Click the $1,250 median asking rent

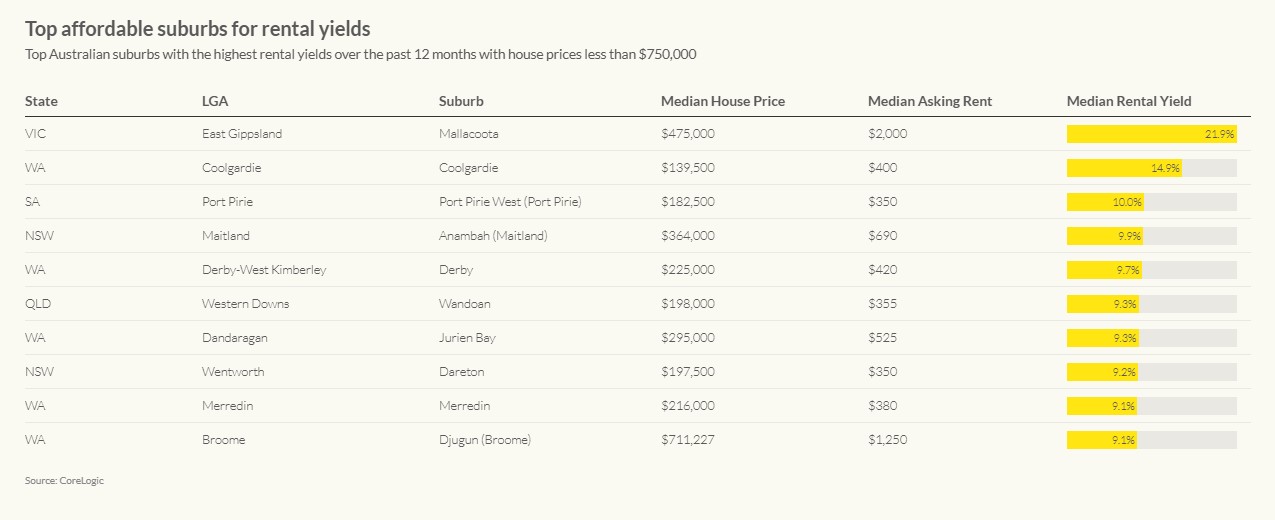coord(887,440)
